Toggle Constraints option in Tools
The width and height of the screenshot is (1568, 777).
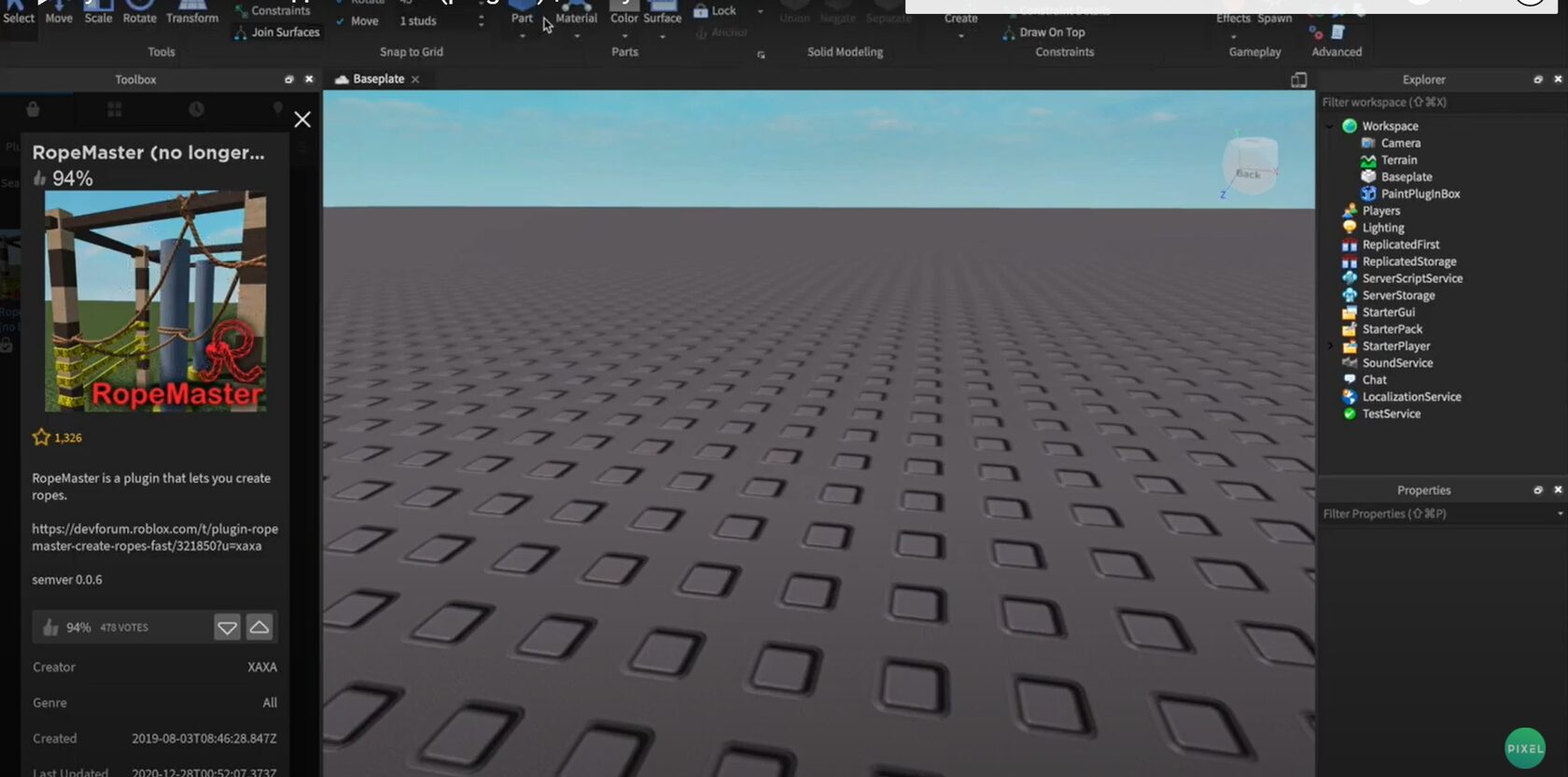pyautogui.click(x=273, y=10)
